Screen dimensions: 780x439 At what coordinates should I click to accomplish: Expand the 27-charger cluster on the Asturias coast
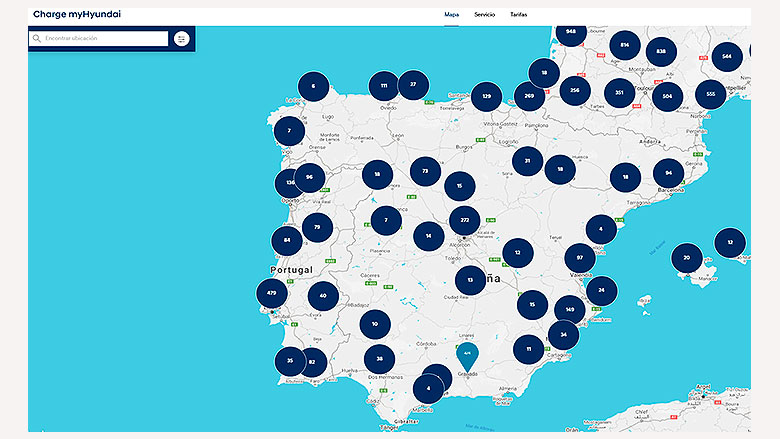(413, 85)
